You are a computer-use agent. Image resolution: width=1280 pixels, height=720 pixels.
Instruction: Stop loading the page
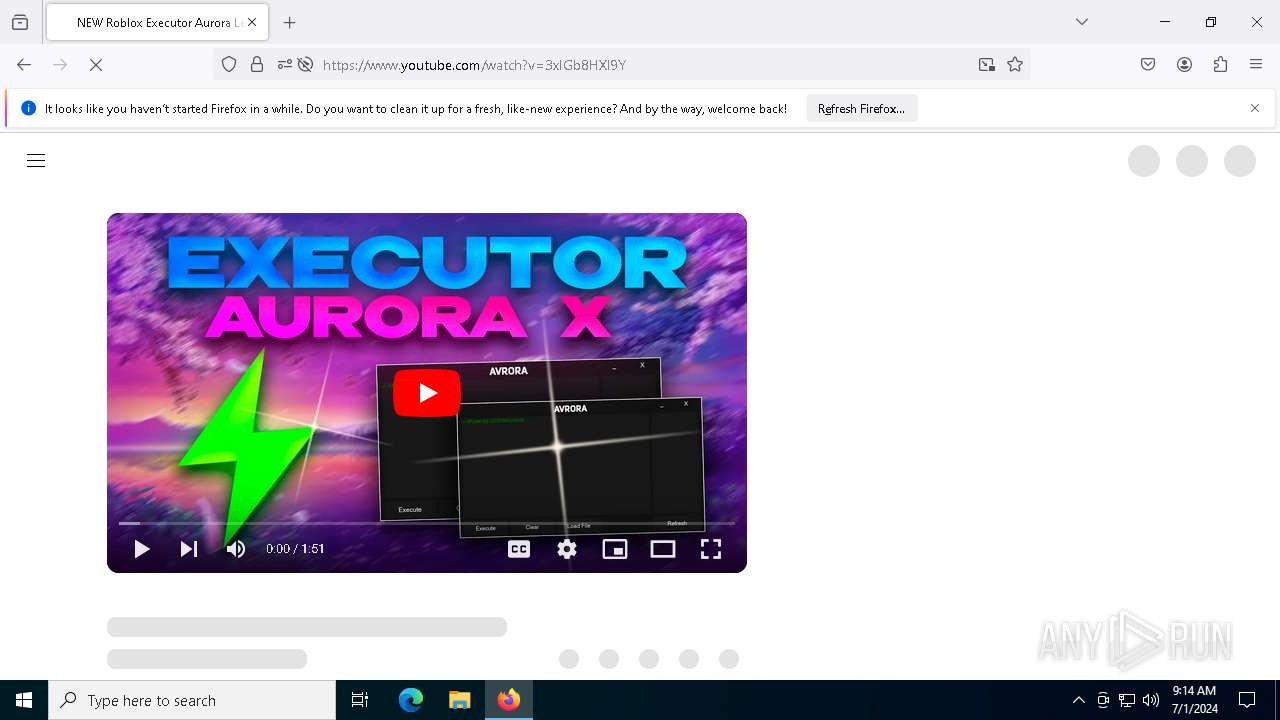[96, 65]
